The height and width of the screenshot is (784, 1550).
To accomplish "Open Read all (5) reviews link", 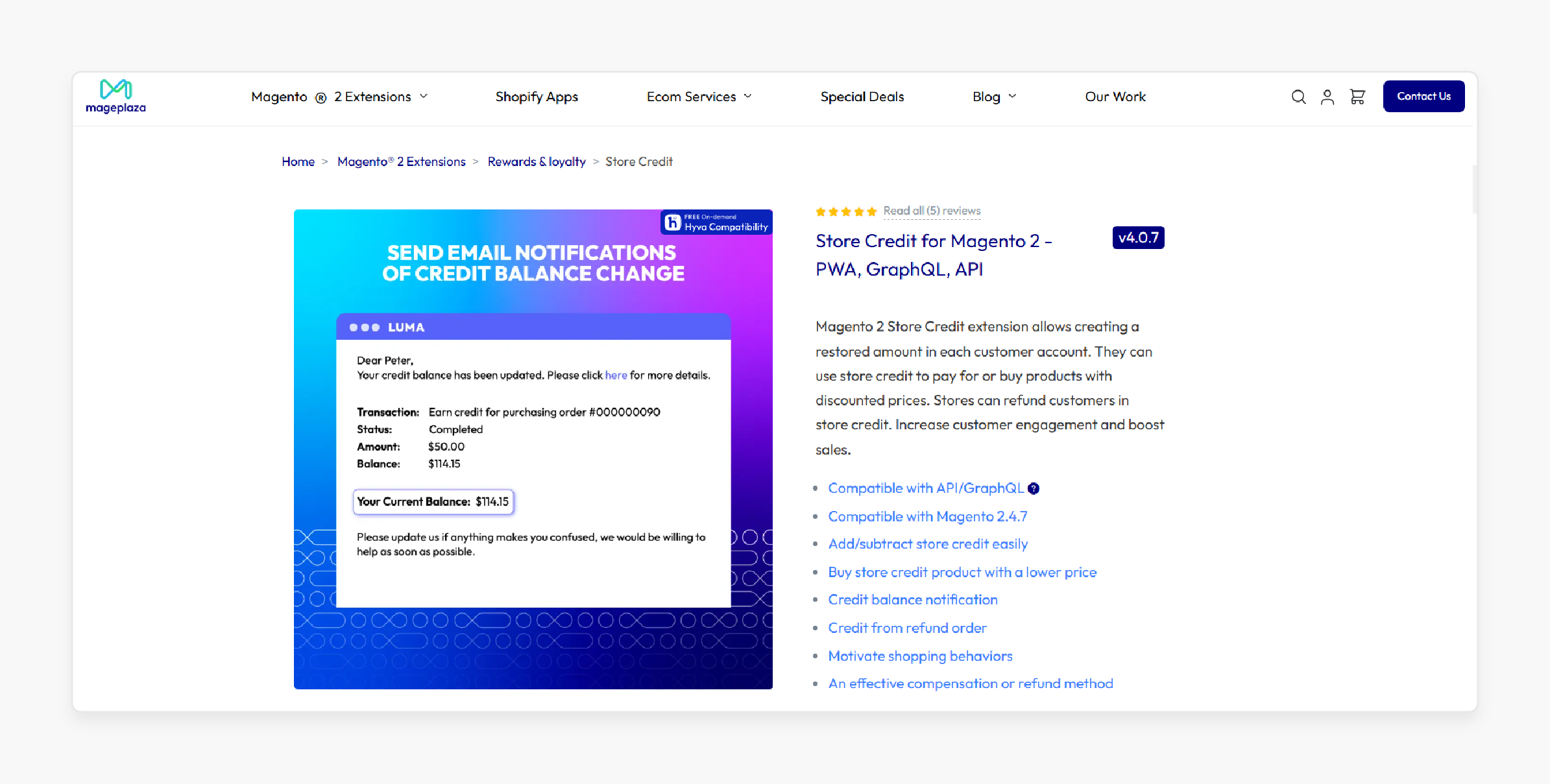I will click(932, 211).
